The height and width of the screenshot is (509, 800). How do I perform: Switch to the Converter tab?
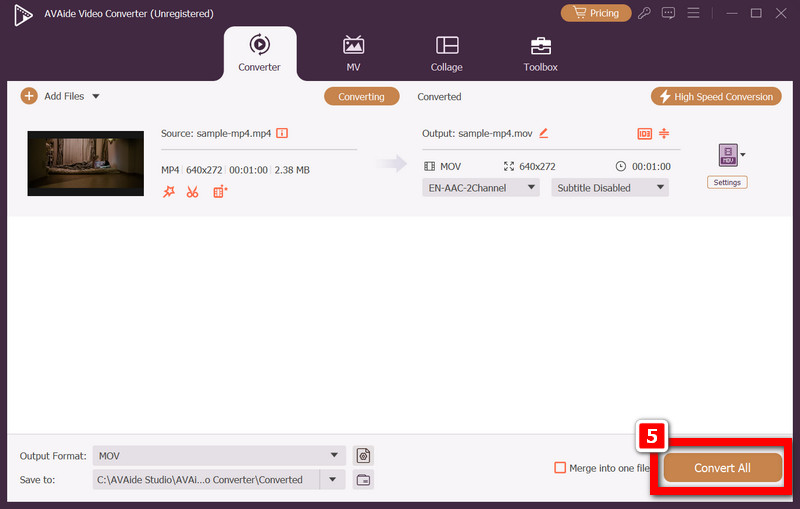[x=260, y=54]
